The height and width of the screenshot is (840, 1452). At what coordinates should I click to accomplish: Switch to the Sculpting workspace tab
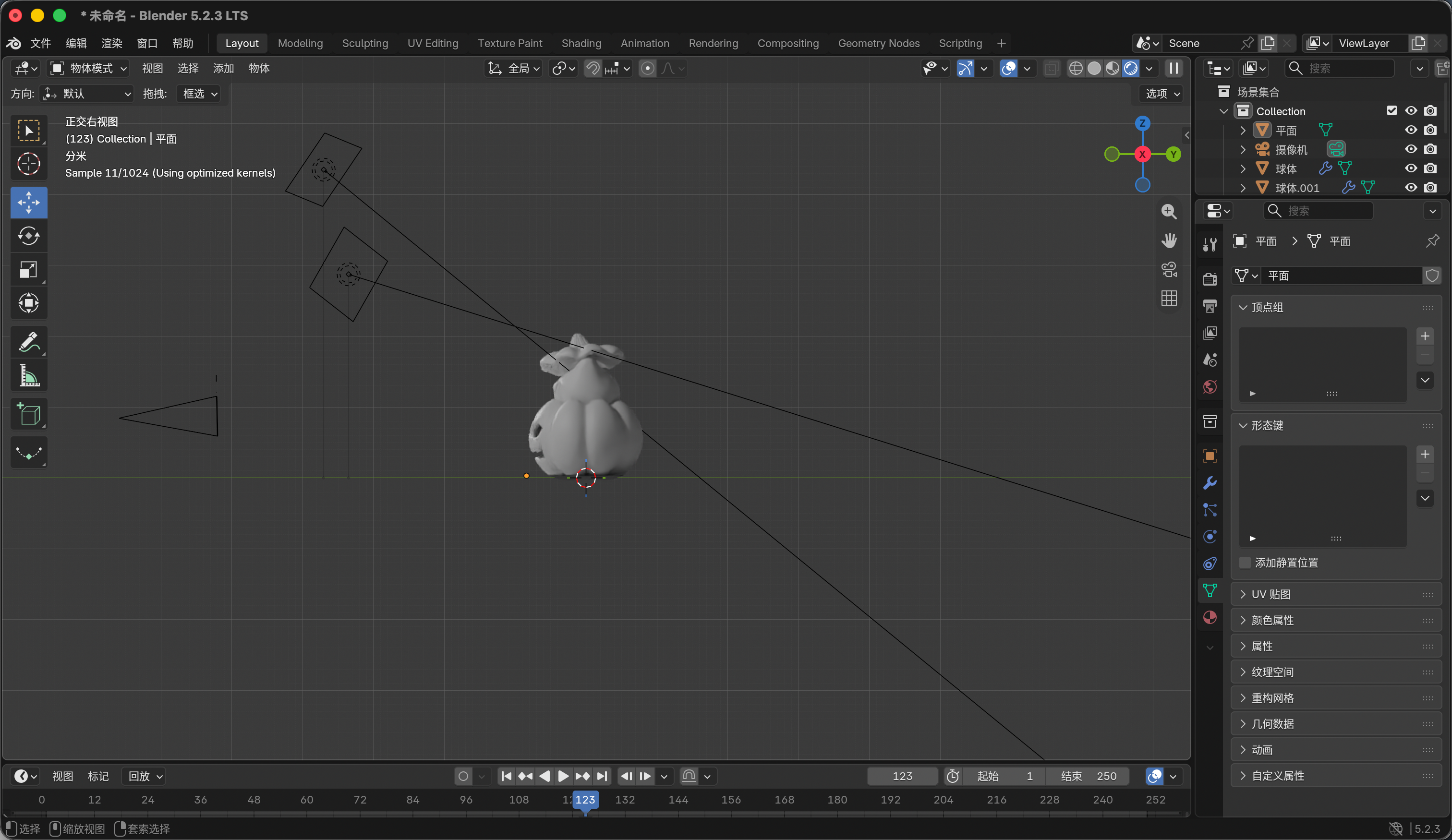click(365, 43)
